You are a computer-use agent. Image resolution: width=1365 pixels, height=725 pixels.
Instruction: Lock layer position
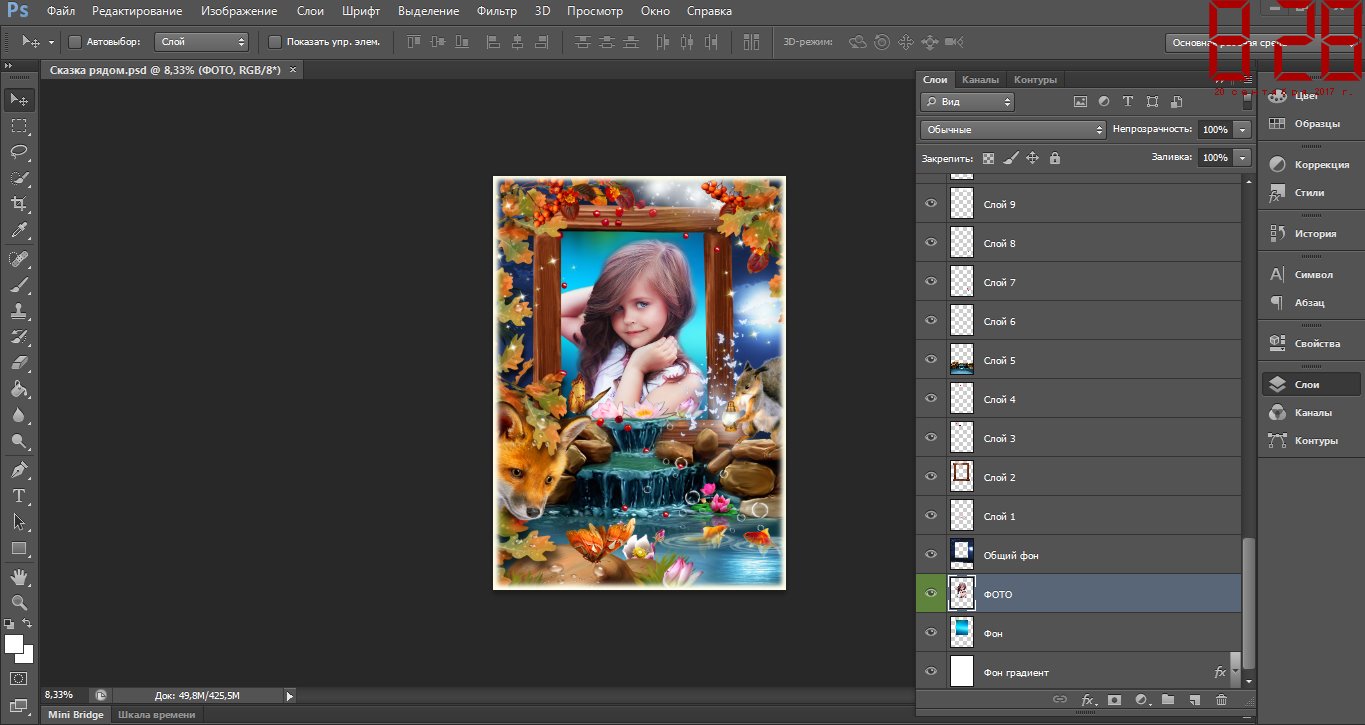1032,158
